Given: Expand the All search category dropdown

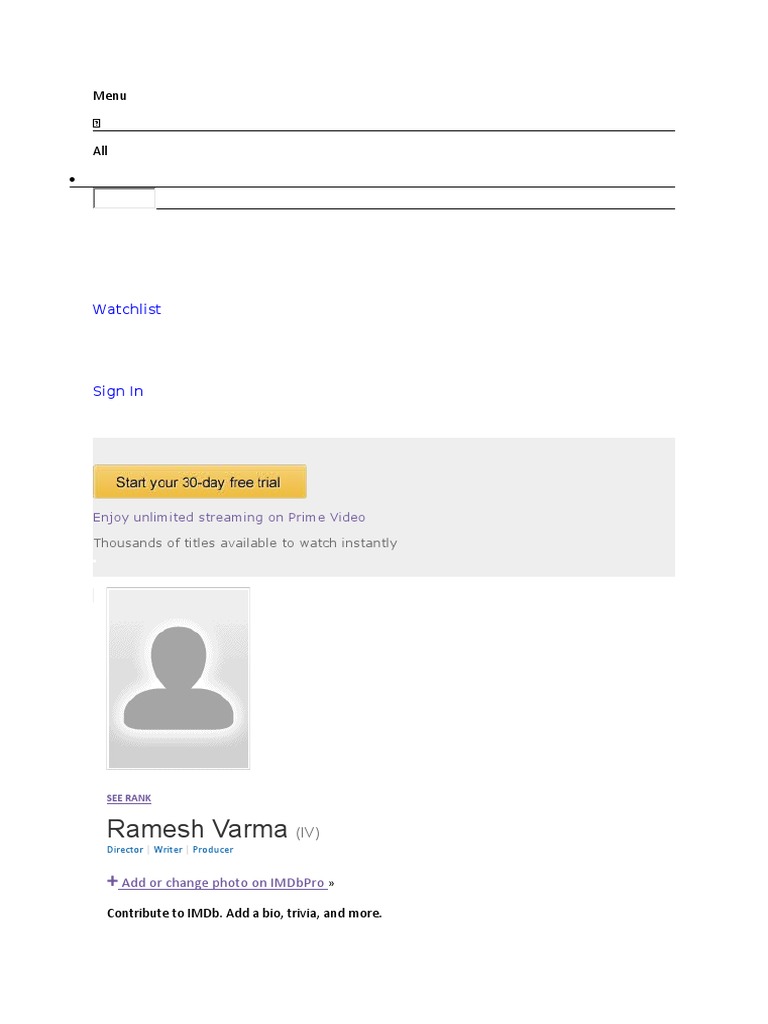Looking at the screenshot, I should click(x=100, y=151).
